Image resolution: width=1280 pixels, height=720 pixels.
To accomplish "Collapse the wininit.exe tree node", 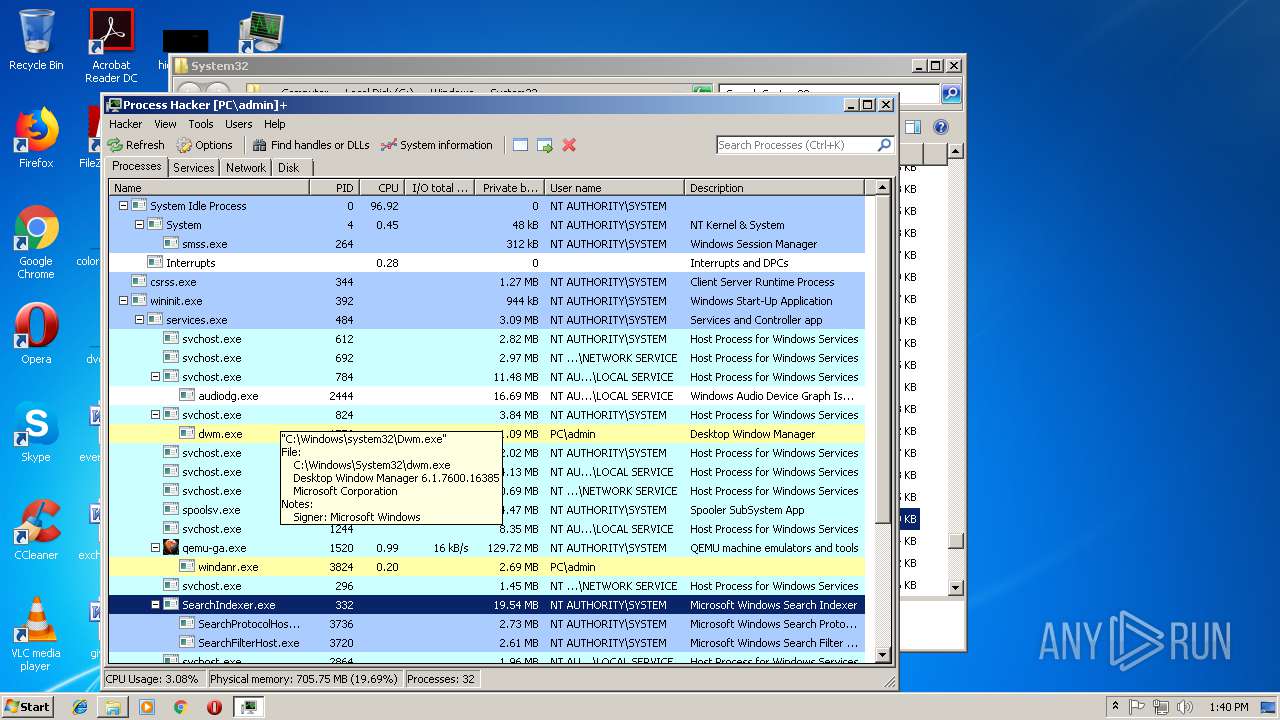I will 123,301.
